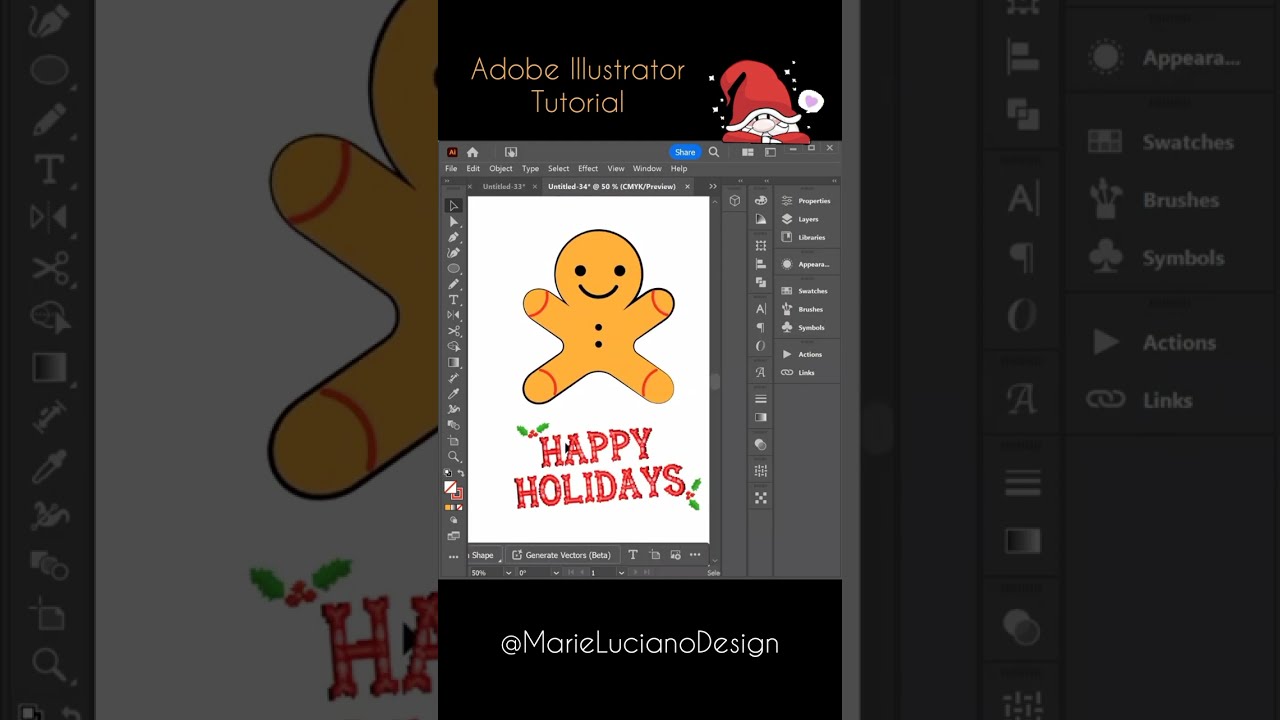Reset to default fill and stroke
Image resolution: width=1280 pixels, height=720 pixels.
tap(446, 472)
